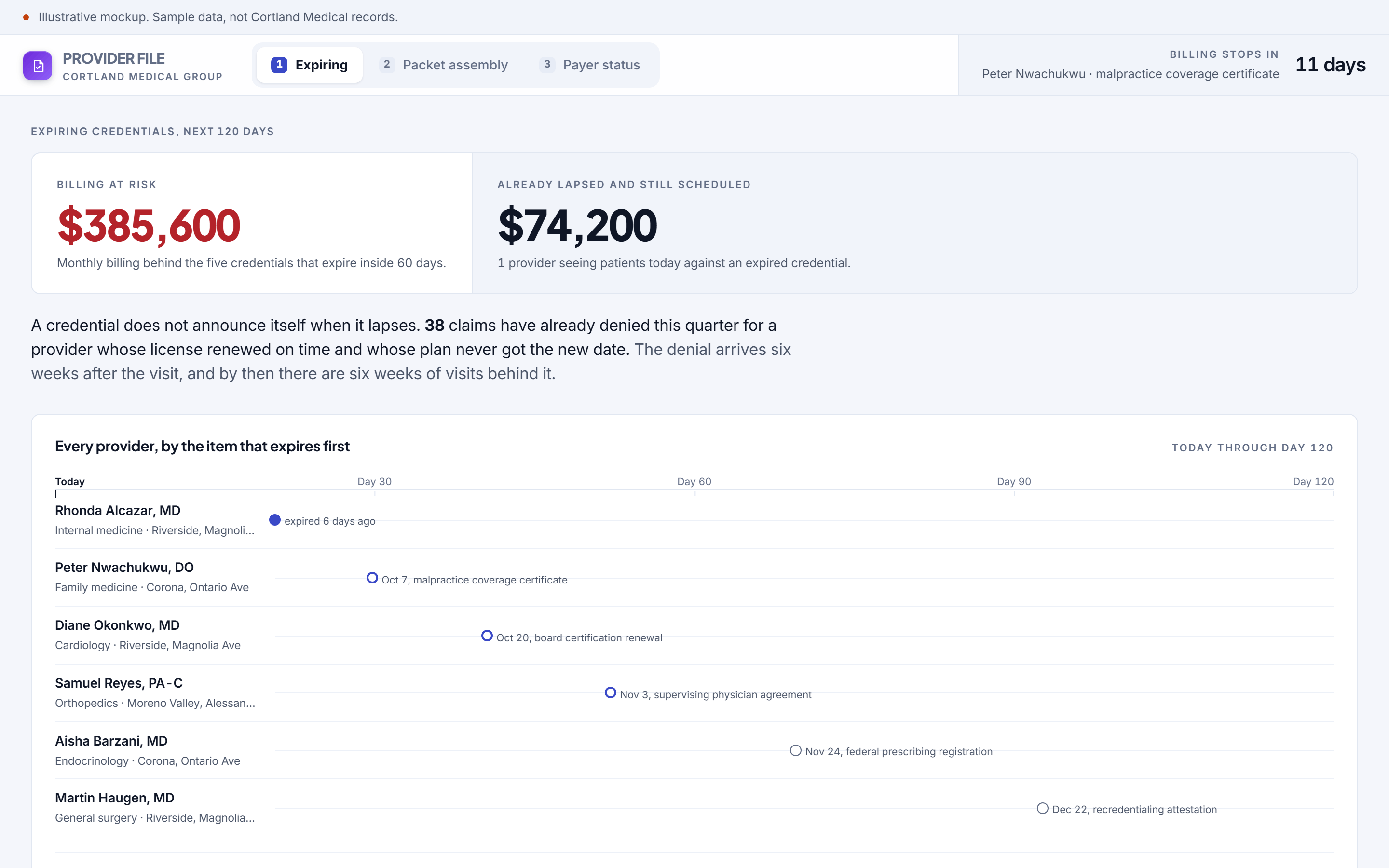This screenshot has width=1389, height=868.
Task: Click 'Endocrinology · Corona, Ontario Ave' subtitle
Action: coord(148,761)
